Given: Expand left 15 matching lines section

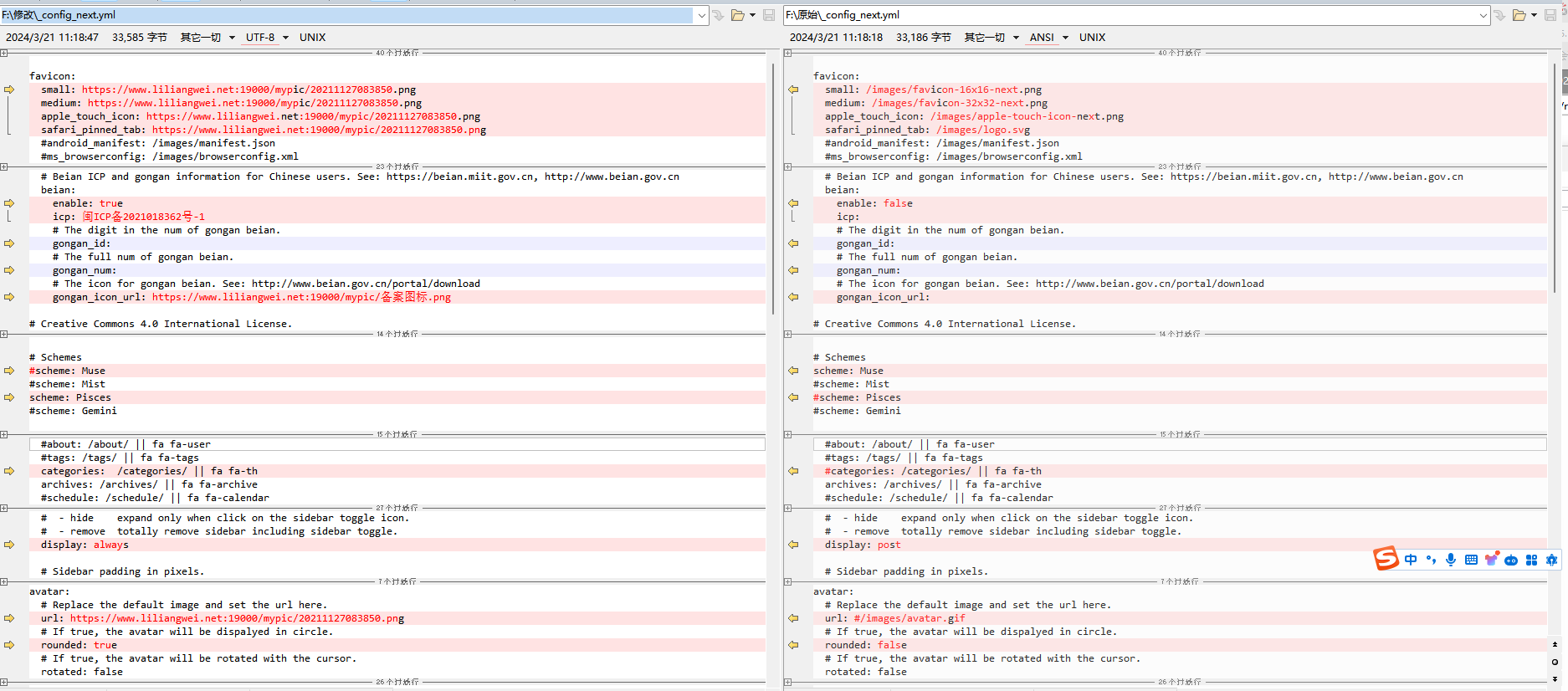Looking at the screenshot, I should coord(4,434).
